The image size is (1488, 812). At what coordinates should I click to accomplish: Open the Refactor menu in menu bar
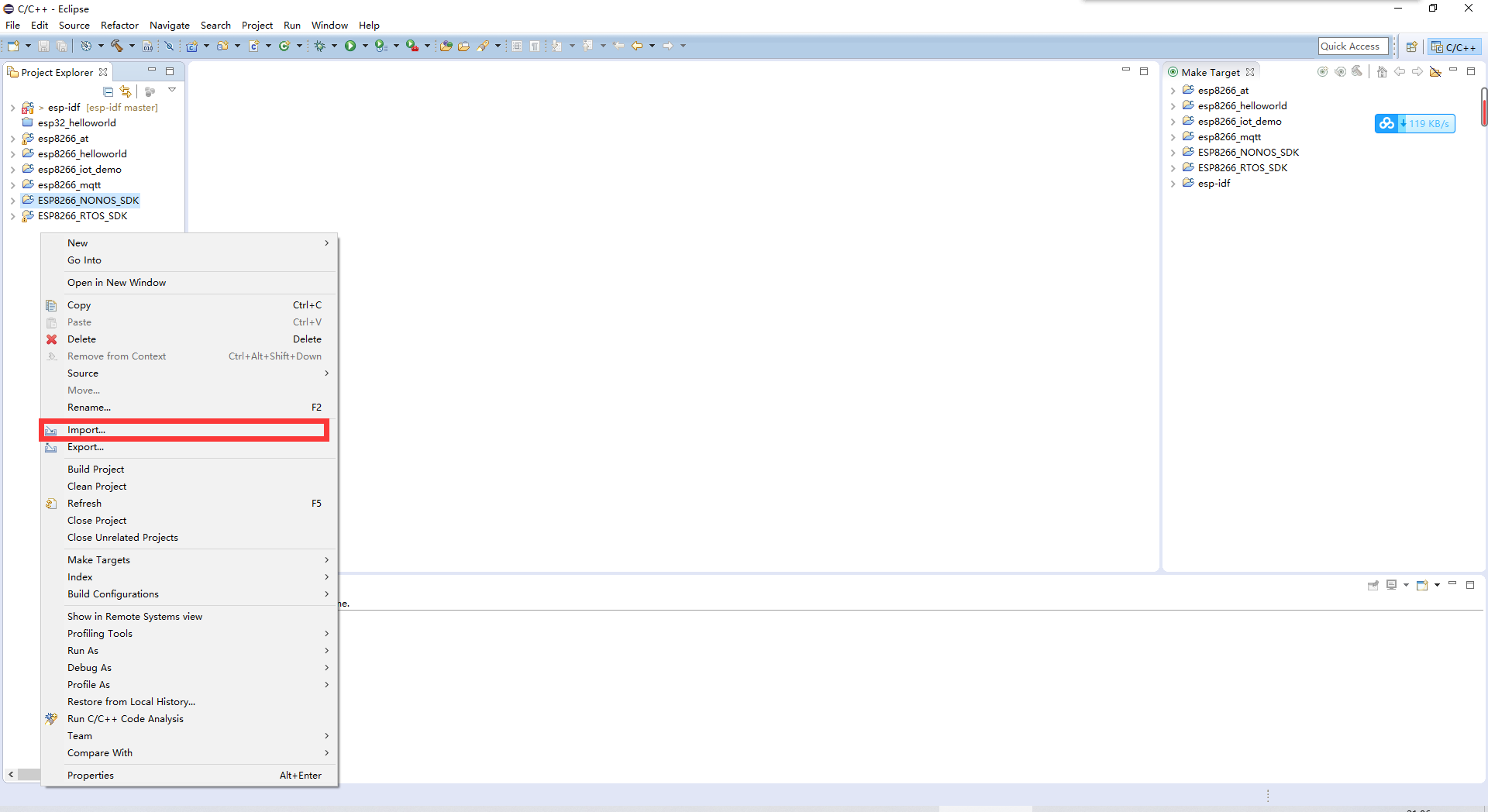pos(119,26)
